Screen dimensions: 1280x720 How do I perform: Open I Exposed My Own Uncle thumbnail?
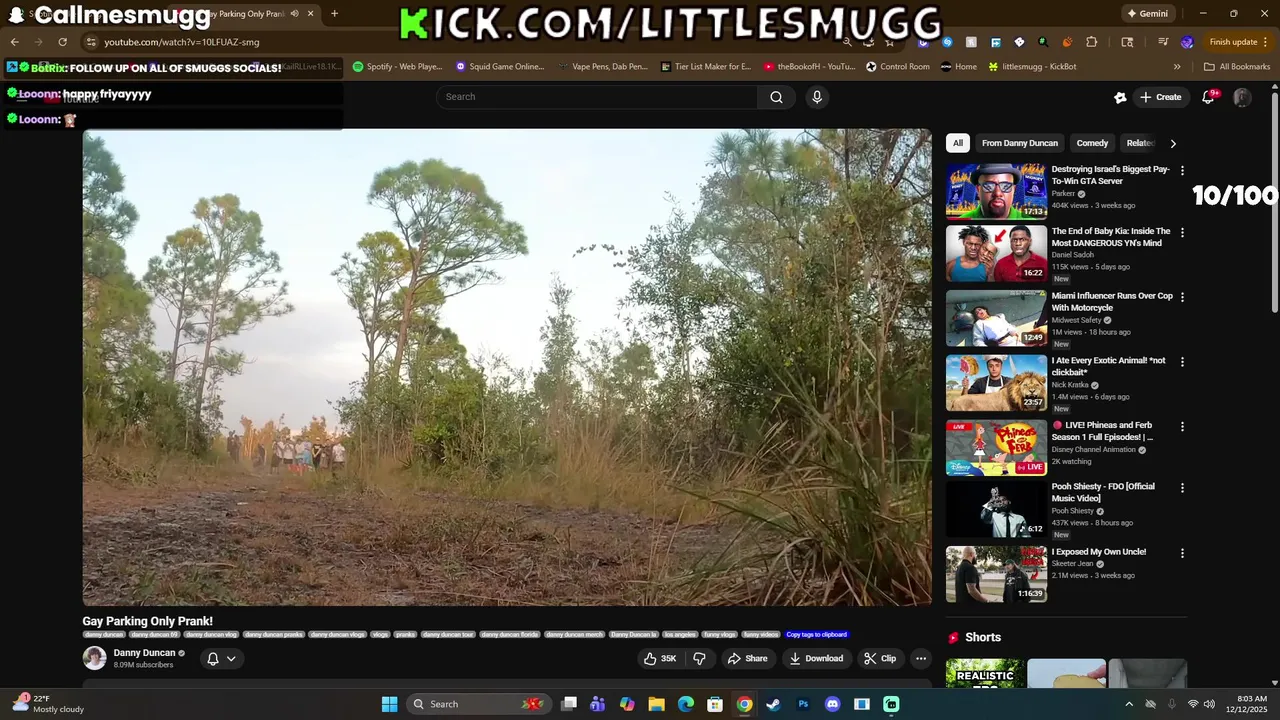(996, 573)
